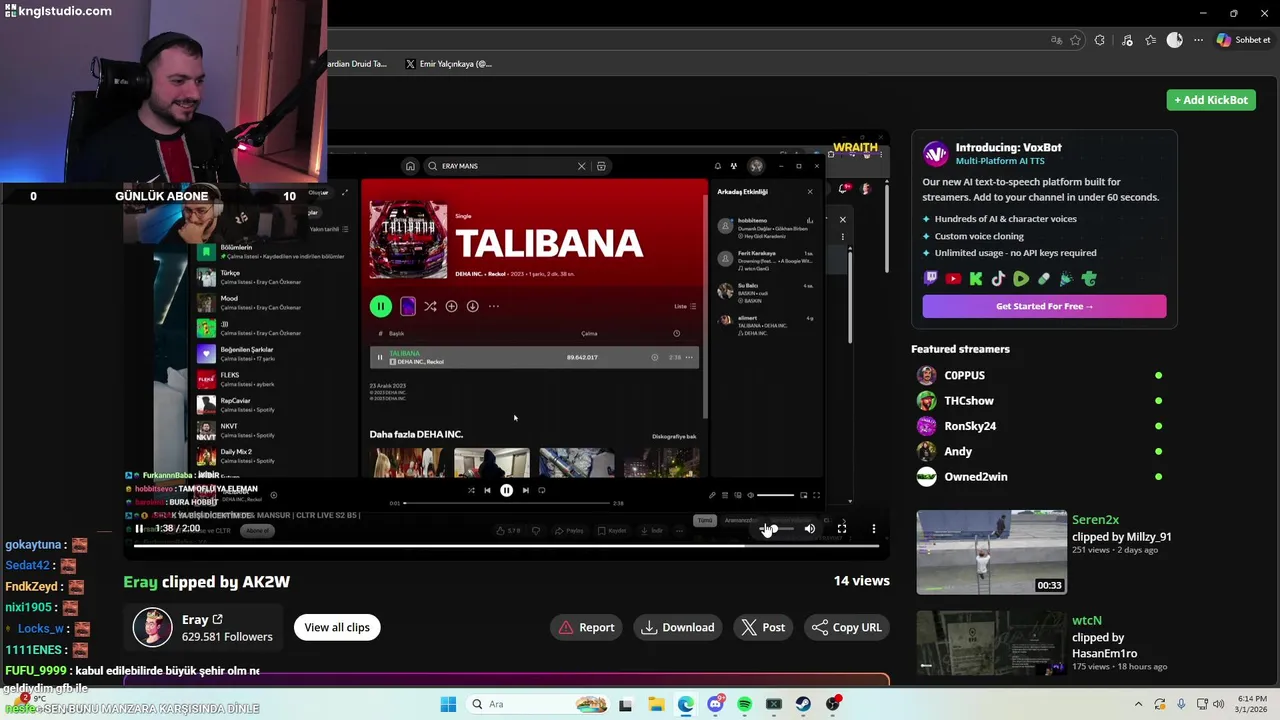Click the TikTok platform icon
This screenshot has height=720, width=1280.
(x=998, y=279)
